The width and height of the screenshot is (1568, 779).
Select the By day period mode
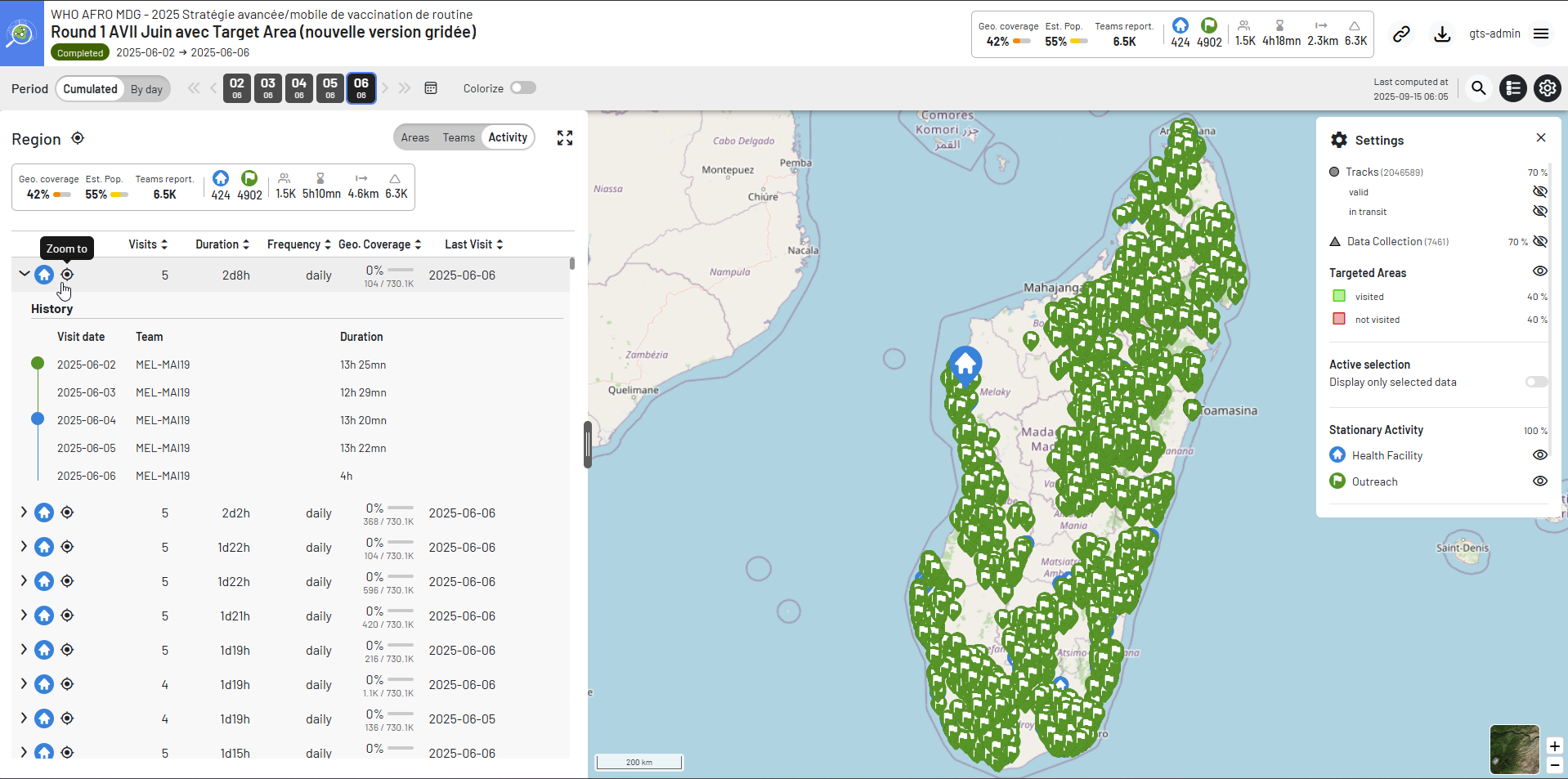coord(146,89)
